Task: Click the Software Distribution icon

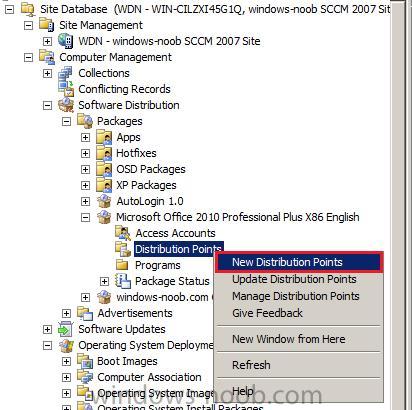Action: [x=66, y=105]
